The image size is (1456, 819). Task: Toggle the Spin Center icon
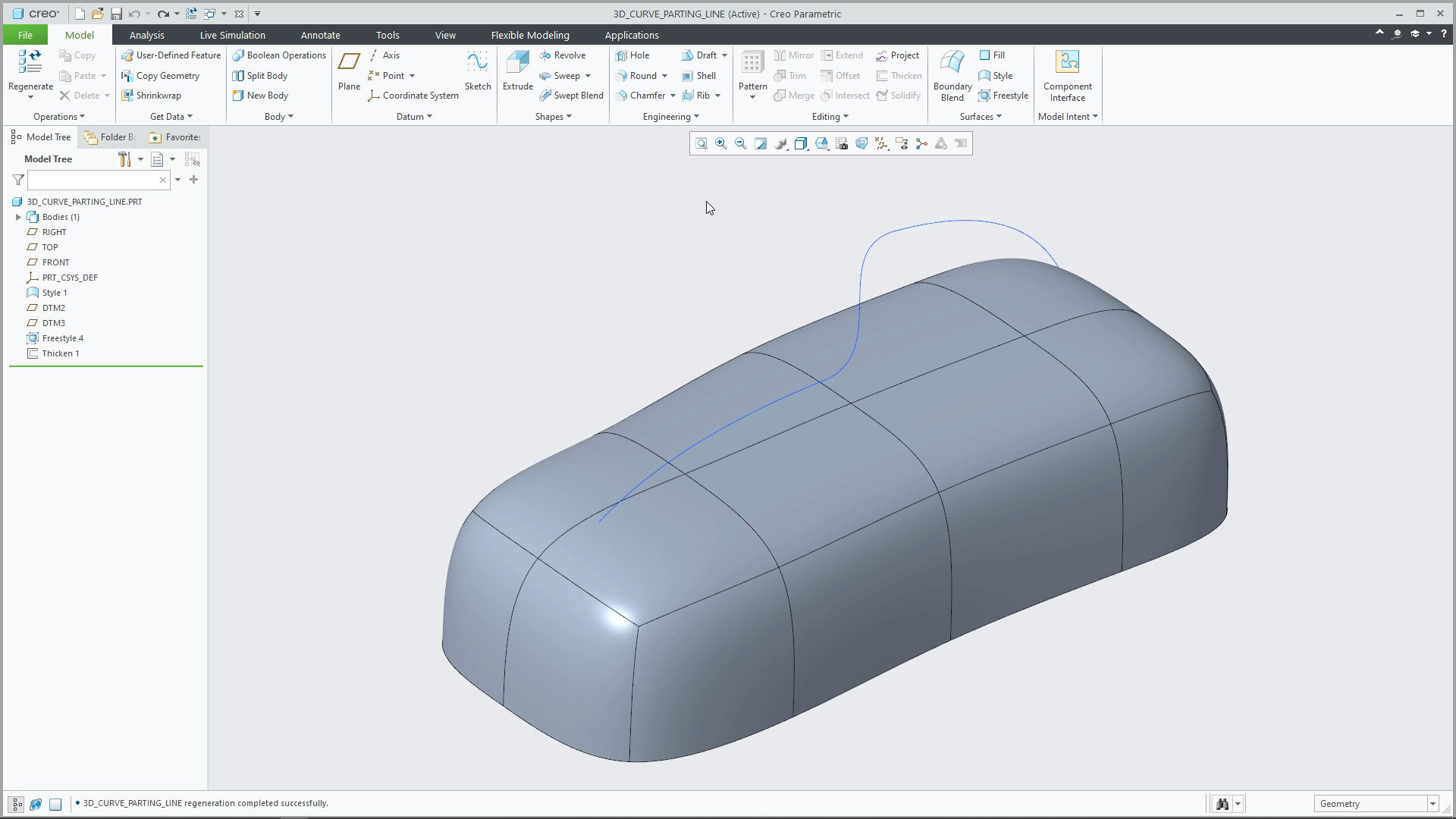coord(921,143)
